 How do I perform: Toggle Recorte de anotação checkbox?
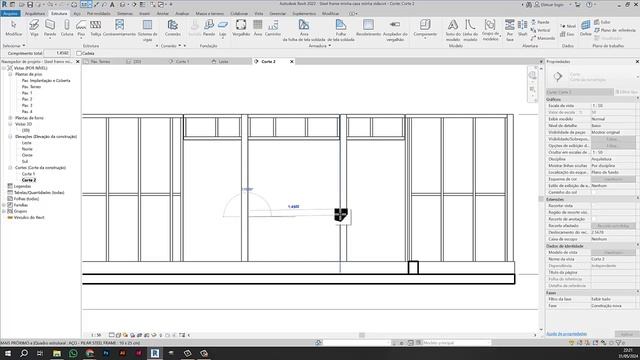[x=594, y=219]
